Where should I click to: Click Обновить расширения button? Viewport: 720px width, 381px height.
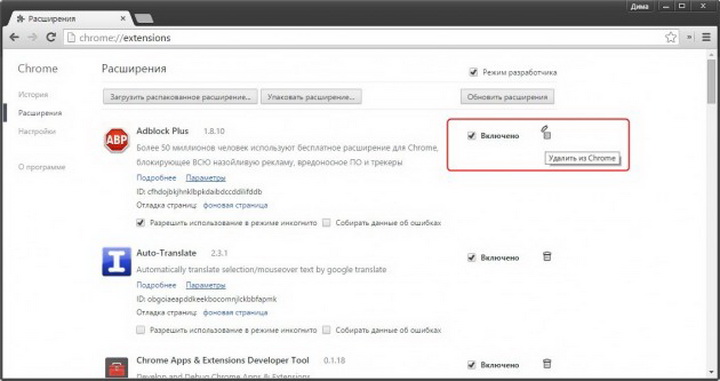click(x=507, y=97)
